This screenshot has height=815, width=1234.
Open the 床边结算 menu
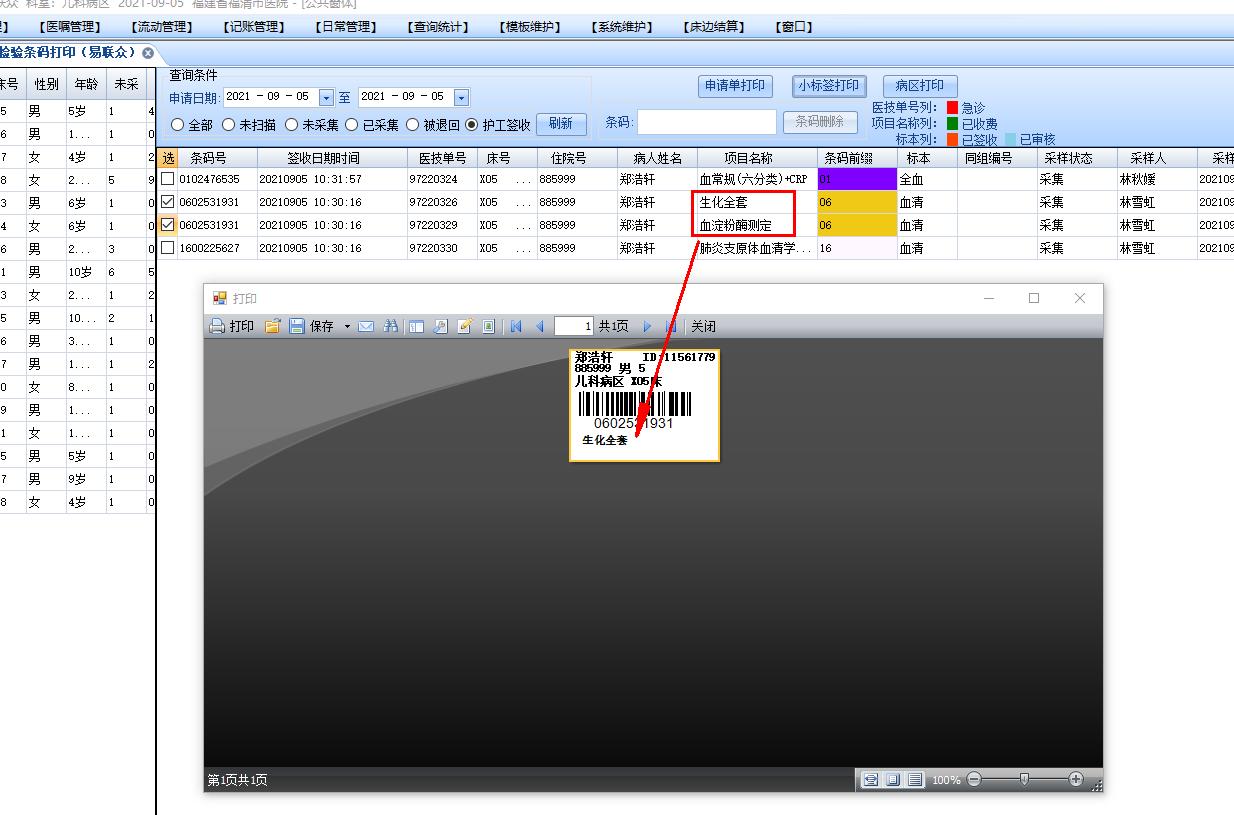713,27
